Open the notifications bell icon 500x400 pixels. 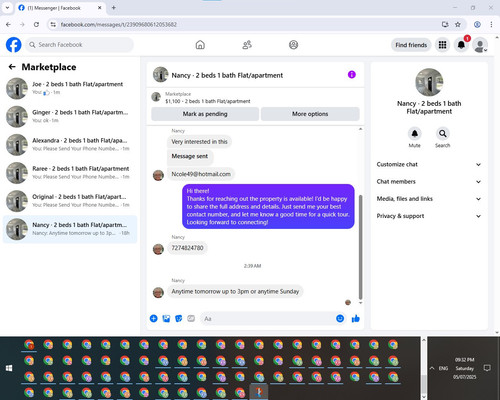pyautogui.click(x=461, y=45)
